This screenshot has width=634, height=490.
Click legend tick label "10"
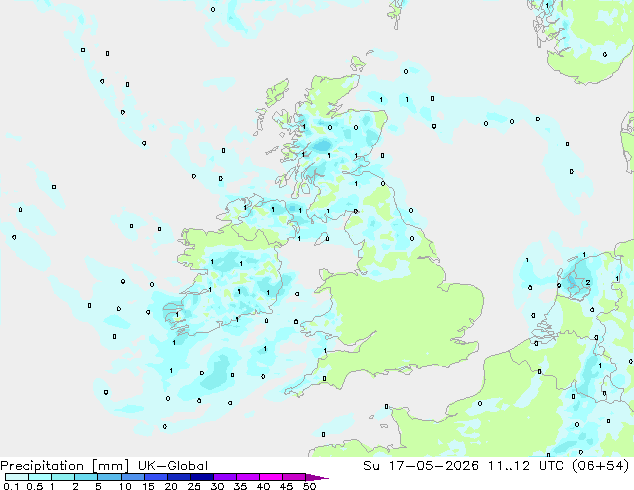[125, 486]
